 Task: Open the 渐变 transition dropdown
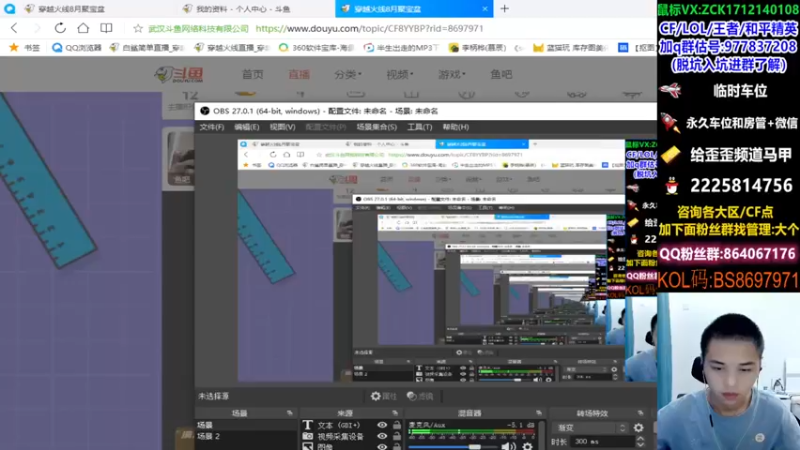[x=590, y=428]
